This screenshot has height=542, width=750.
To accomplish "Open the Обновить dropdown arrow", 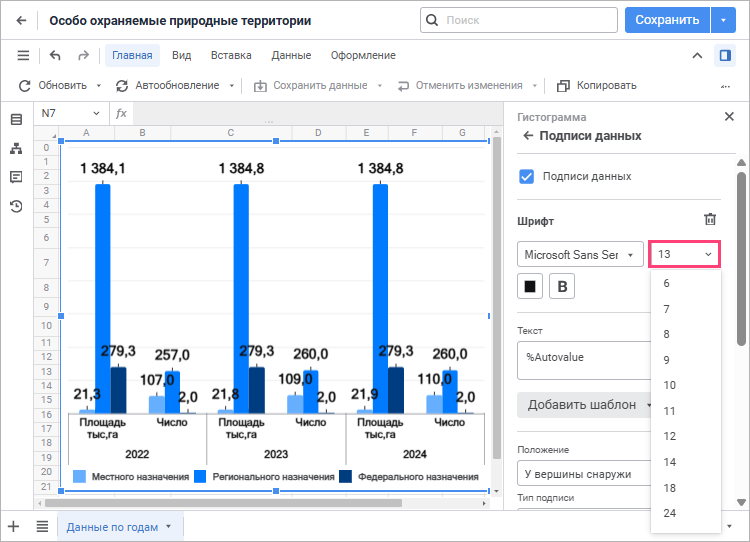I will 99,86.
